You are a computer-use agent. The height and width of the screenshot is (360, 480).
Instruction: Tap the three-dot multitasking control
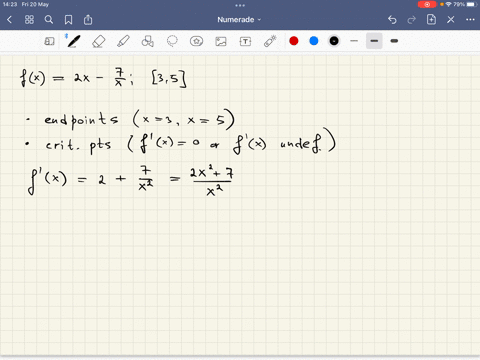240,5
